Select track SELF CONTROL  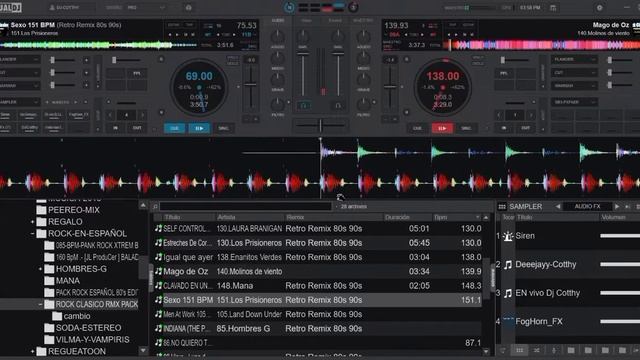click(318, 229)
